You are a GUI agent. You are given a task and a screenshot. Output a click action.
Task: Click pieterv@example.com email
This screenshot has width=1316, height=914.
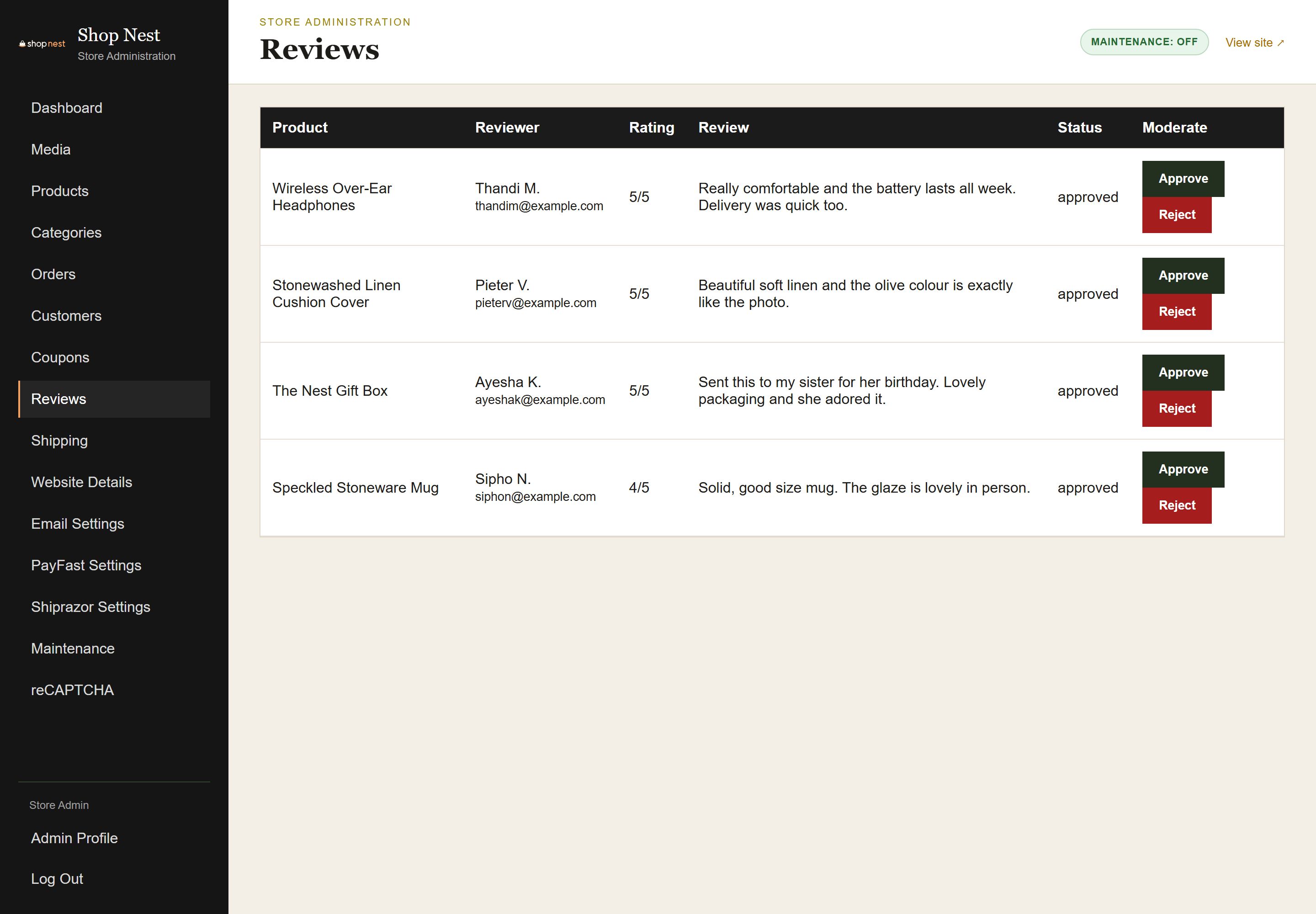click(x=536, y=303)
